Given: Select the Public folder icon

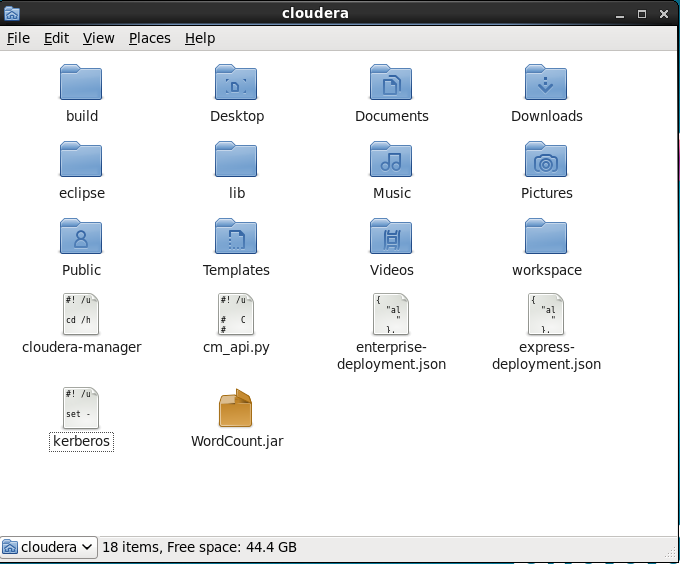Looking at the screenshot, I should click(x=81, y=236).
